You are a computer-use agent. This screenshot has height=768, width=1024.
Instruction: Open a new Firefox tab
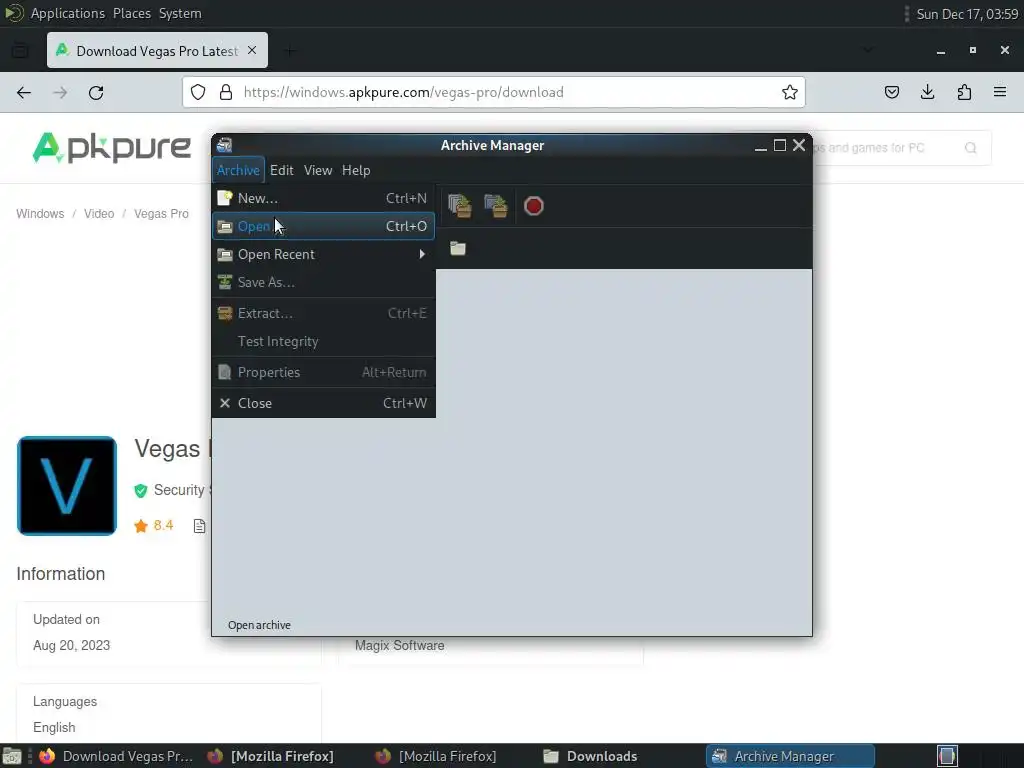click(x=290, y=50)
